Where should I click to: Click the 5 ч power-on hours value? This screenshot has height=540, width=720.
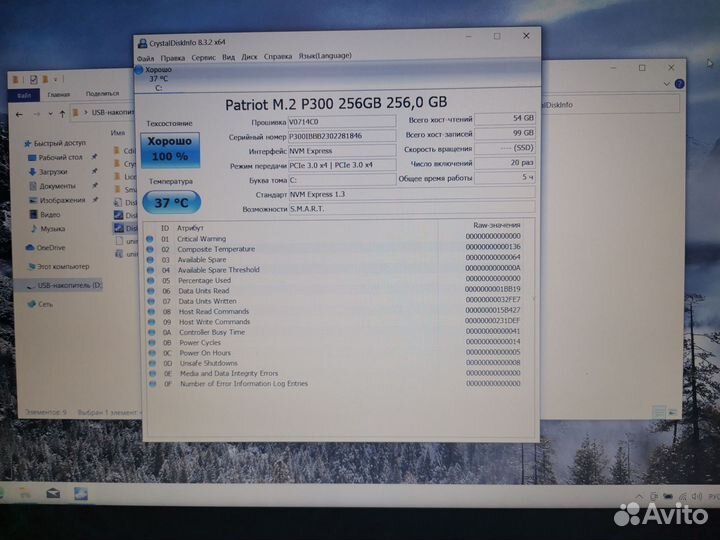tap(505, 177)
